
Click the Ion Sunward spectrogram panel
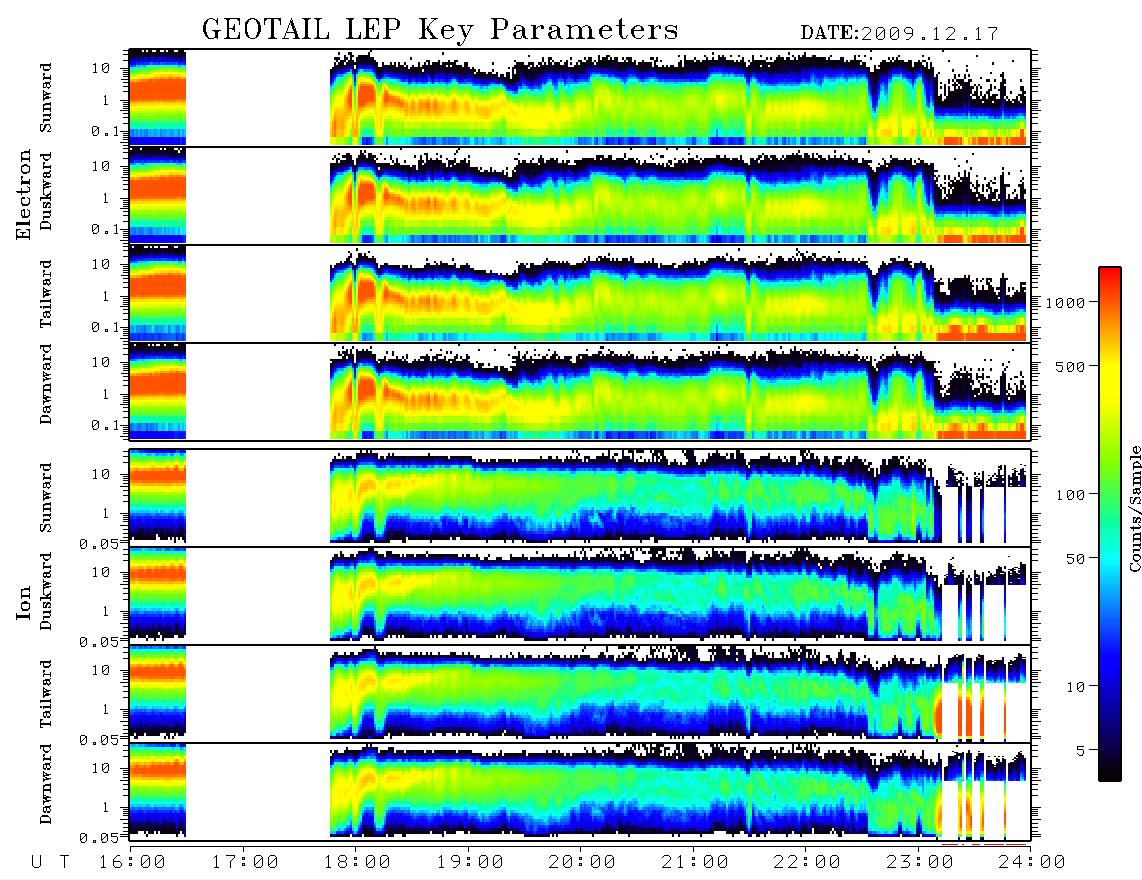pyautogui.click(x=580, y=498)
